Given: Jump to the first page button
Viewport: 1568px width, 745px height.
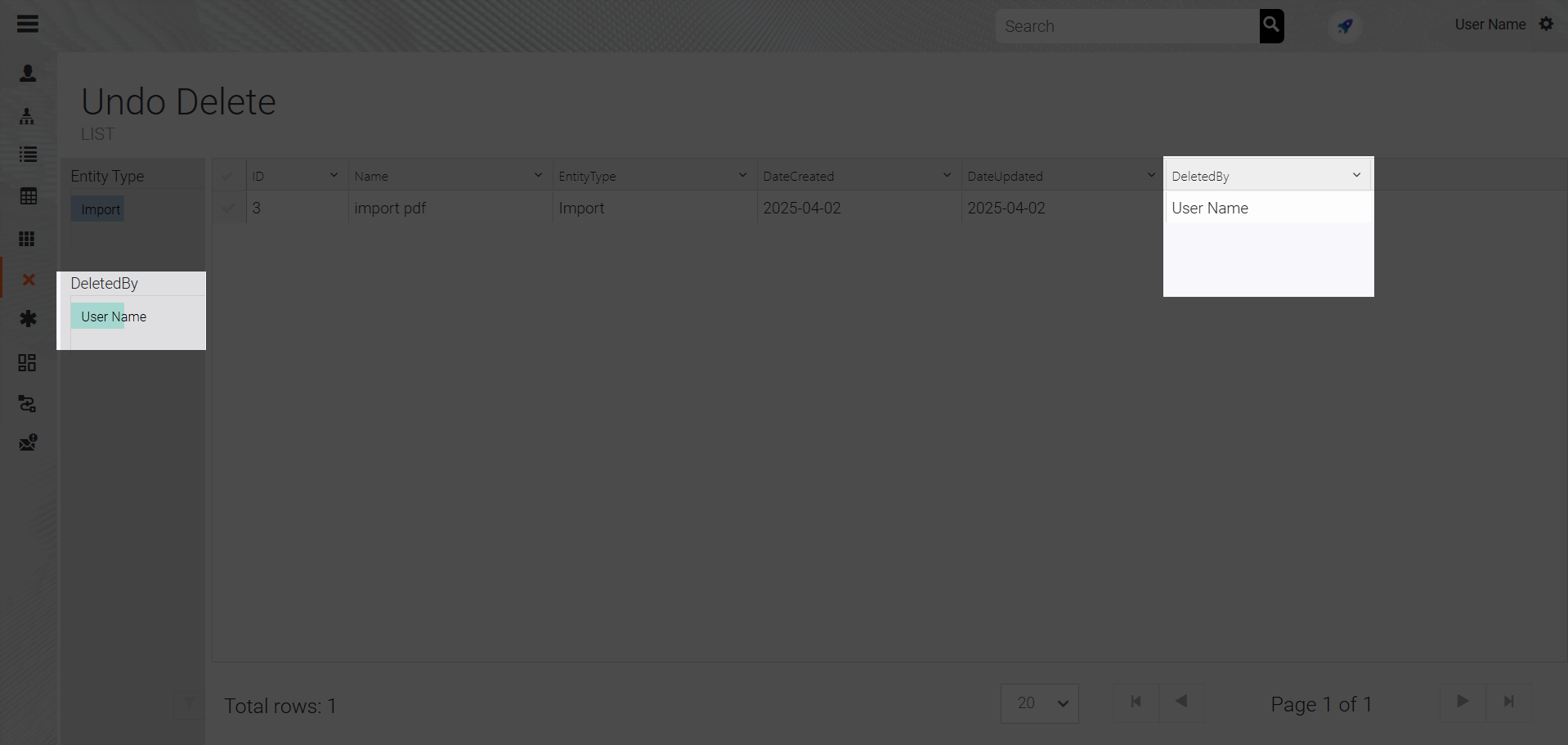Looking at the screenshot, I should 1136,702.
